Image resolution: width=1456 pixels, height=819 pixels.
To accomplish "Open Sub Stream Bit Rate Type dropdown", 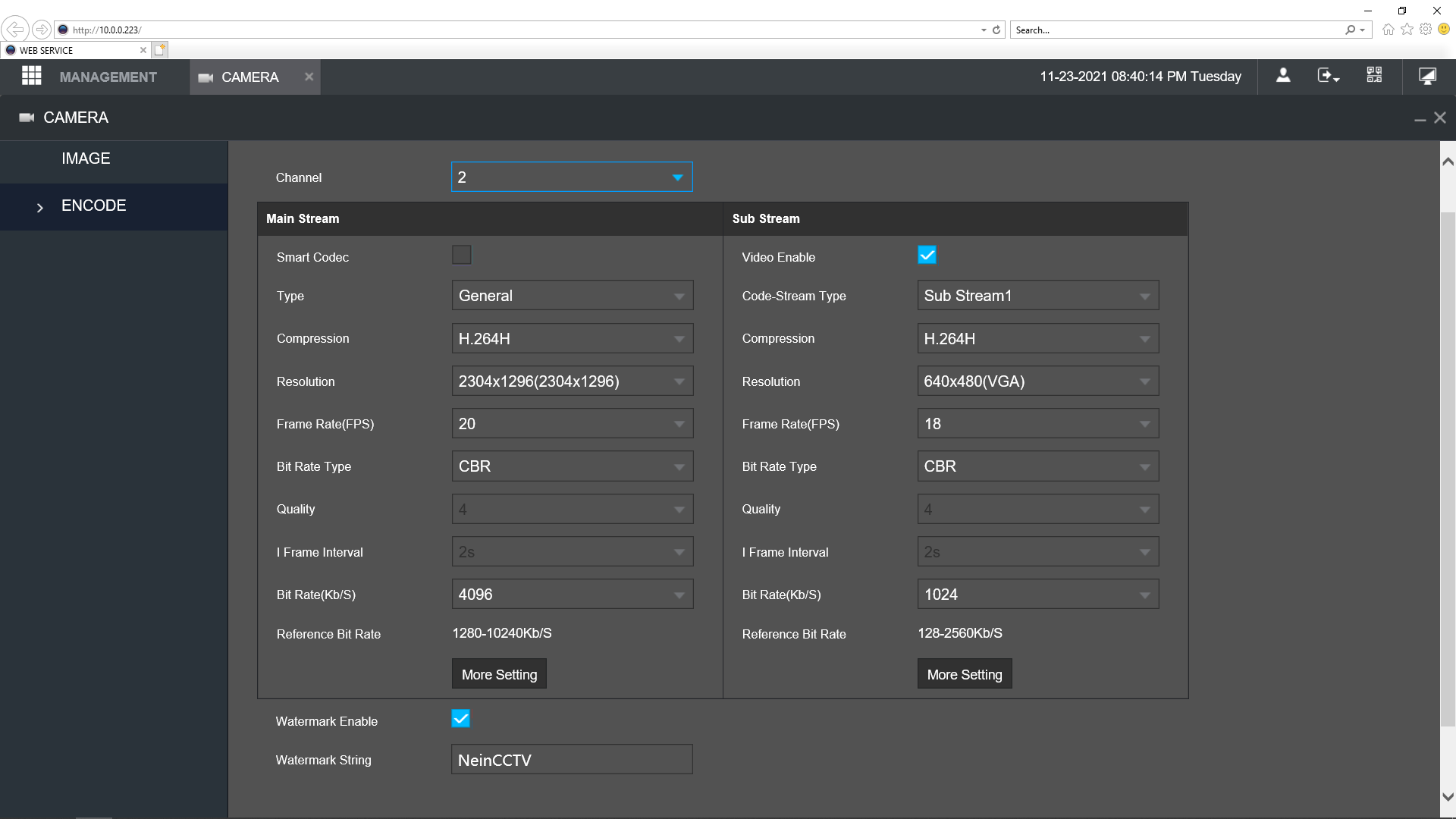I will pyautogui.click(x=1038, y=466).
